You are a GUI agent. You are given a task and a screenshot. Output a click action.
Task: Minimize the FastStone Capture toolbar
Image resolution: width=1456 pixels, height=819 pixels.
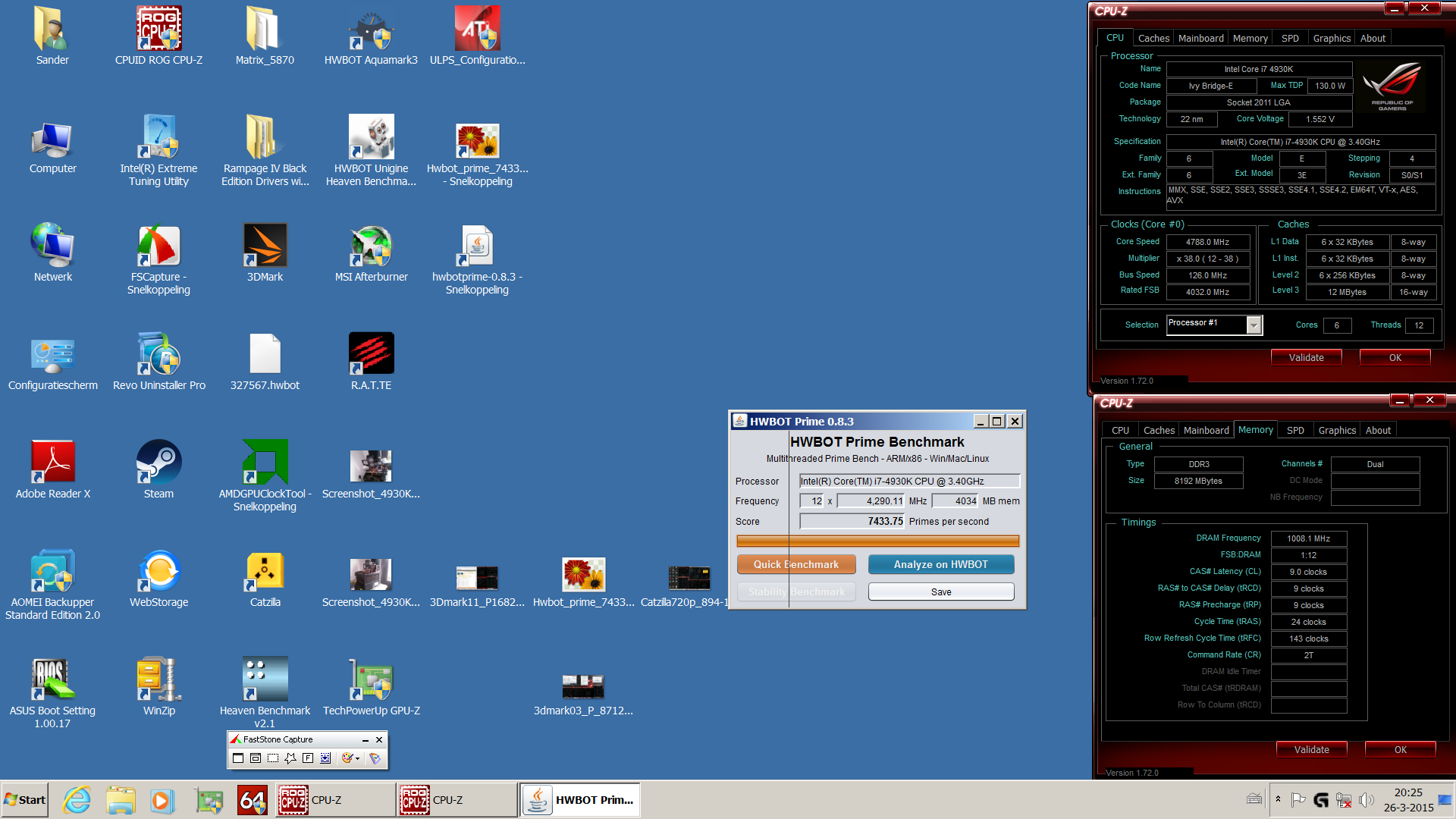[x=365, y=739]
